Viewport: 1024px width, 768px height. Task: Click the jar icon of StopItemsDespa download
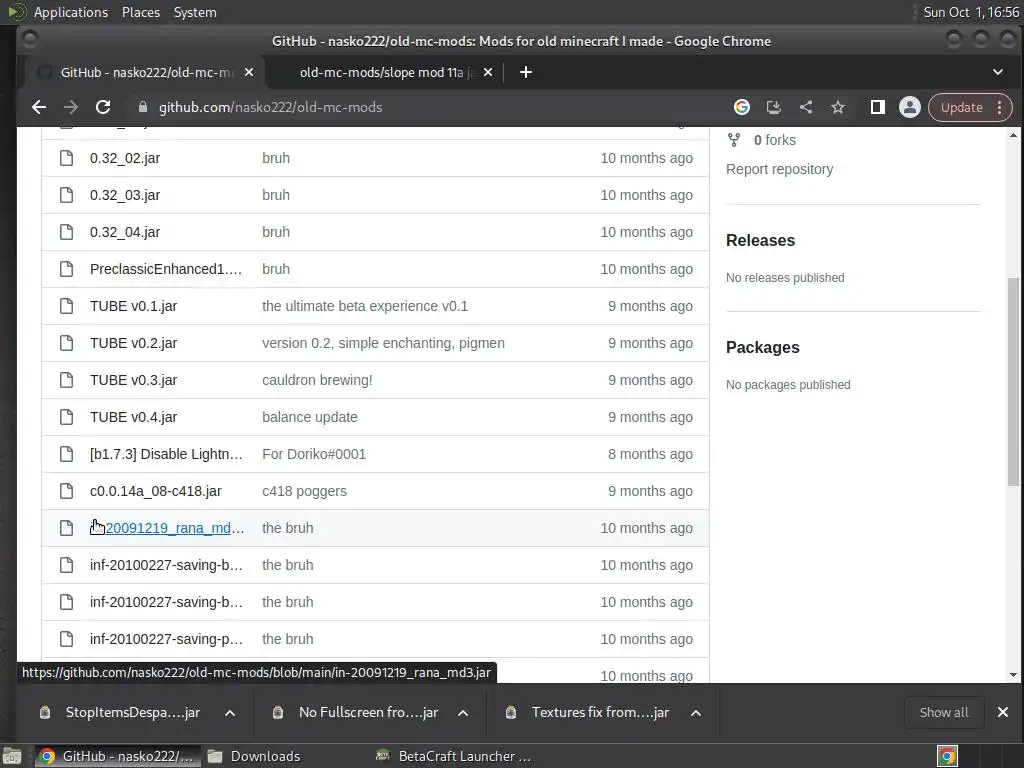click(45, 712)
